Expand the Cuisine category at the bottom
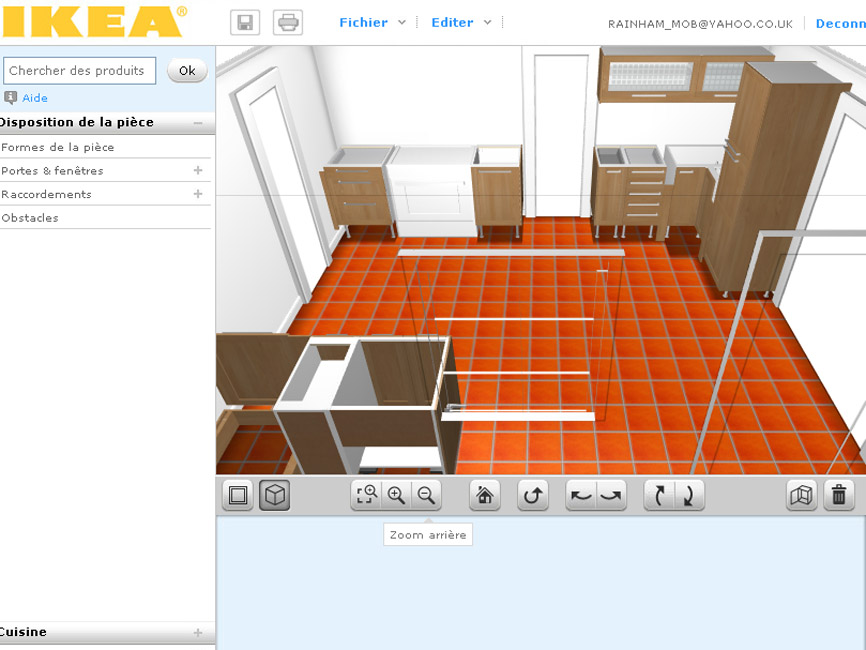The width and height of the screenshot is (866, 650). click(x=198, y=632)
